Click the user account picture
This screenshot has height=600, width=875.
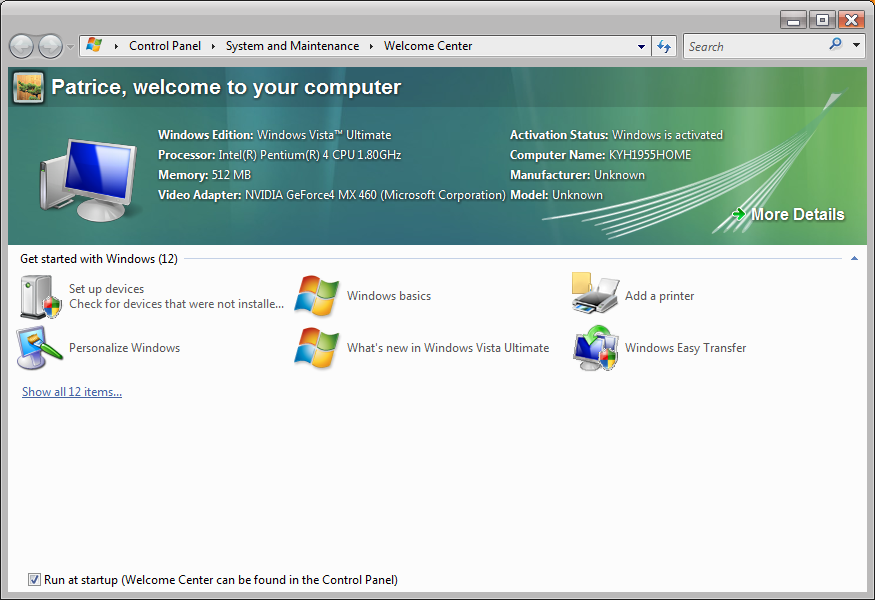coord(28,88)
